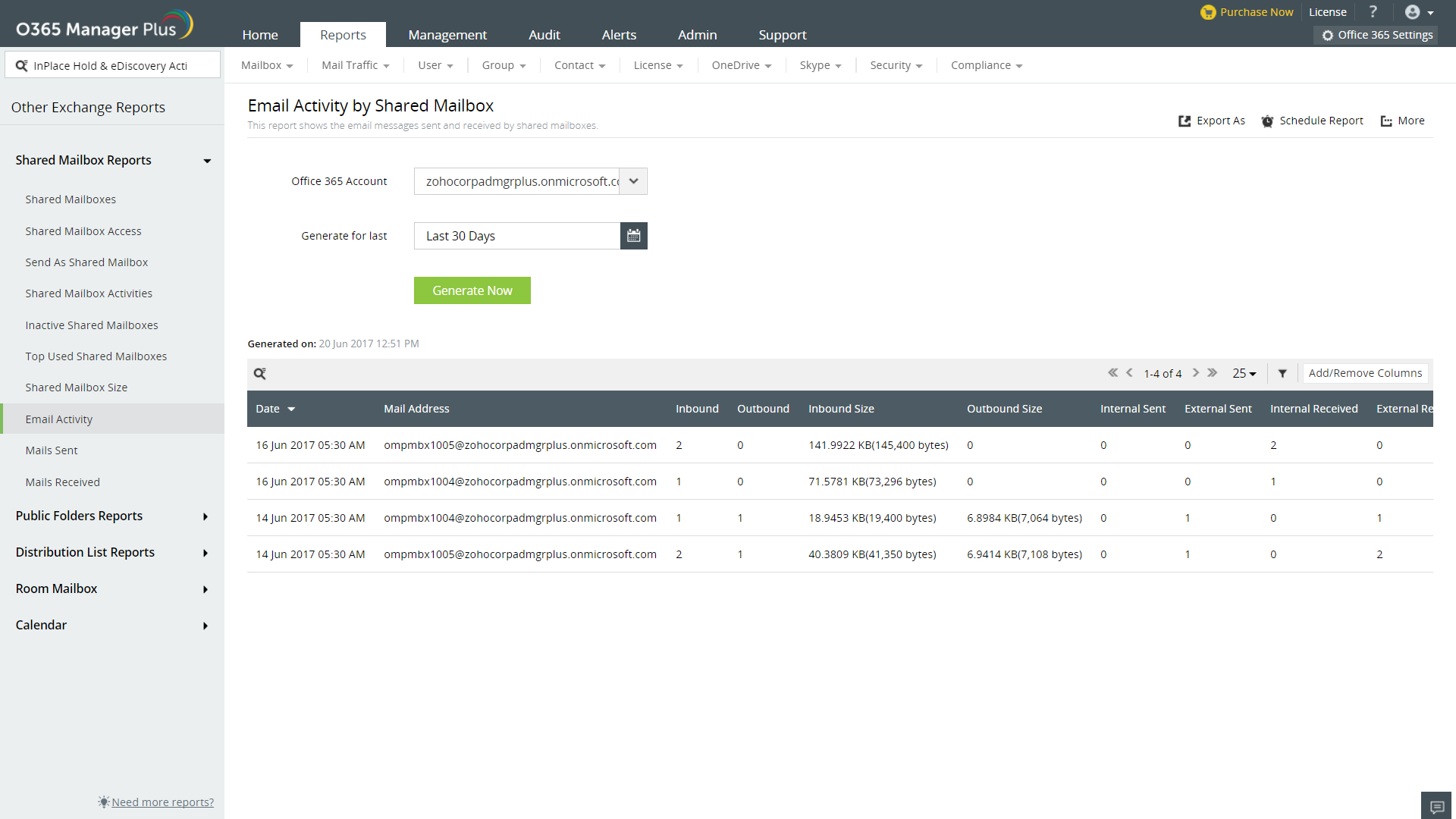1456x819 pixels.
Task: Open the Office 365 Account dropdown
Action: (633, 181)
